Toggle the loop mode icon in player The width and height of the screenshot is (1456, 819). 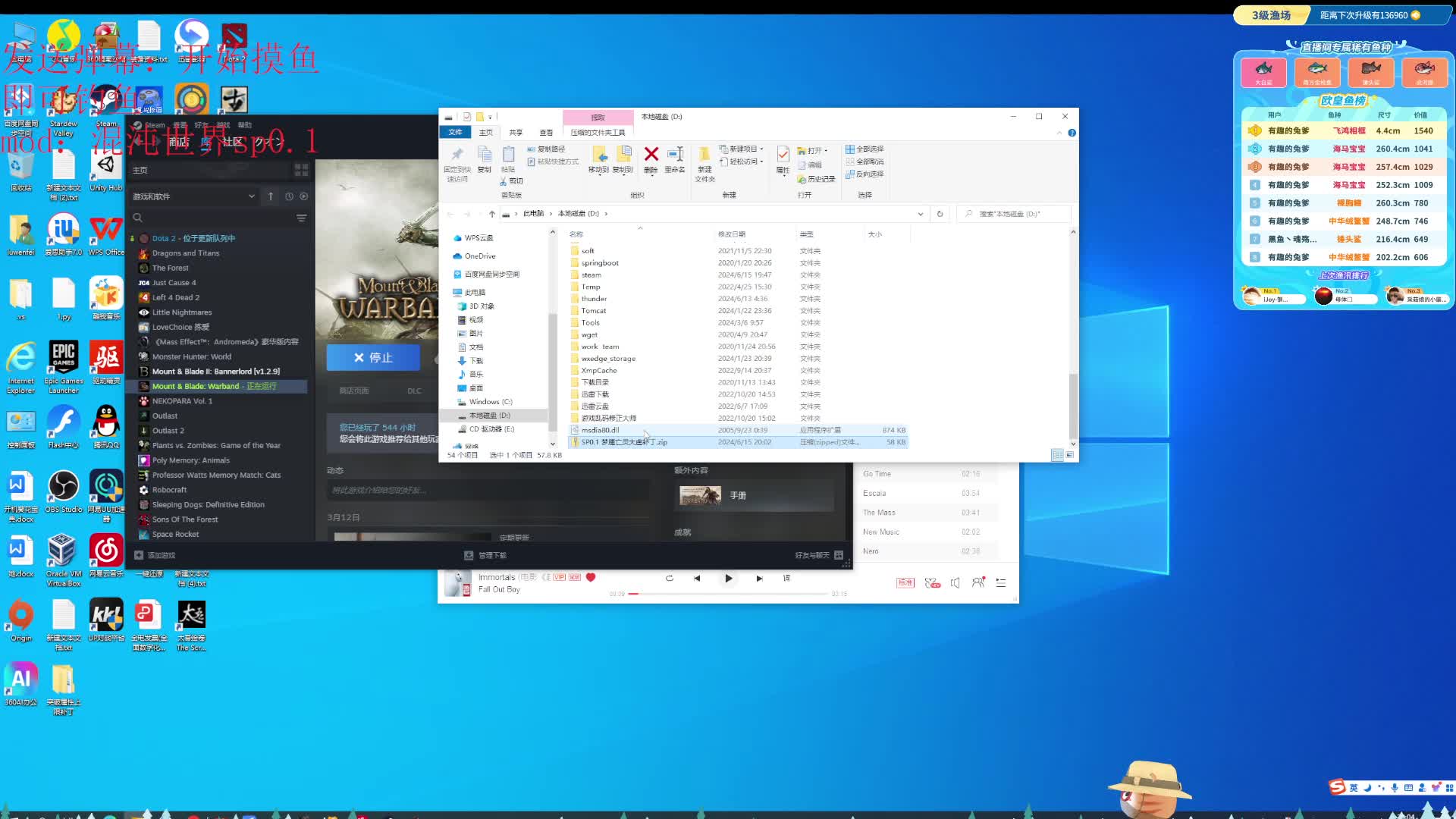(669, 579)
